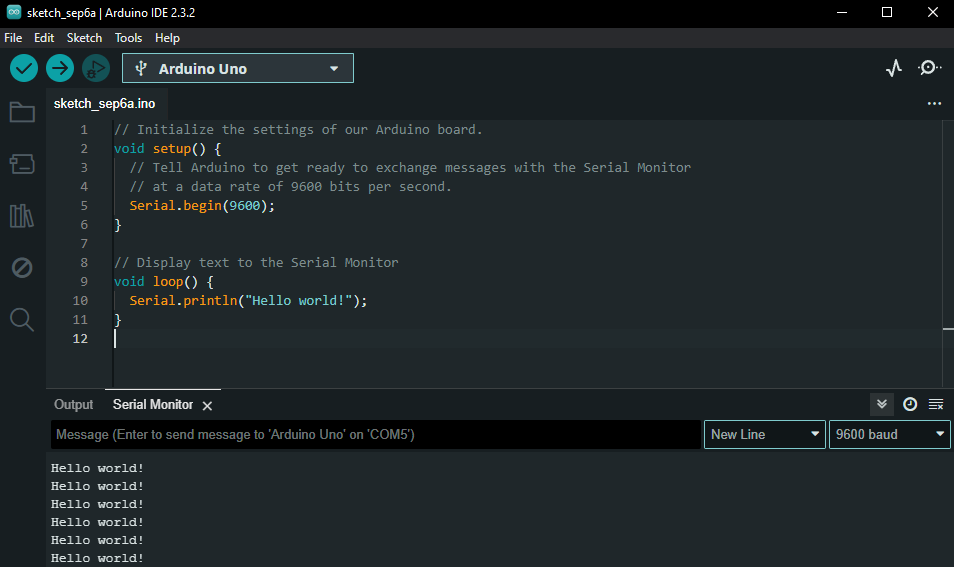
Task: Click the Serial.println("Hello world!") line
Action: click(x=248, y=301)
